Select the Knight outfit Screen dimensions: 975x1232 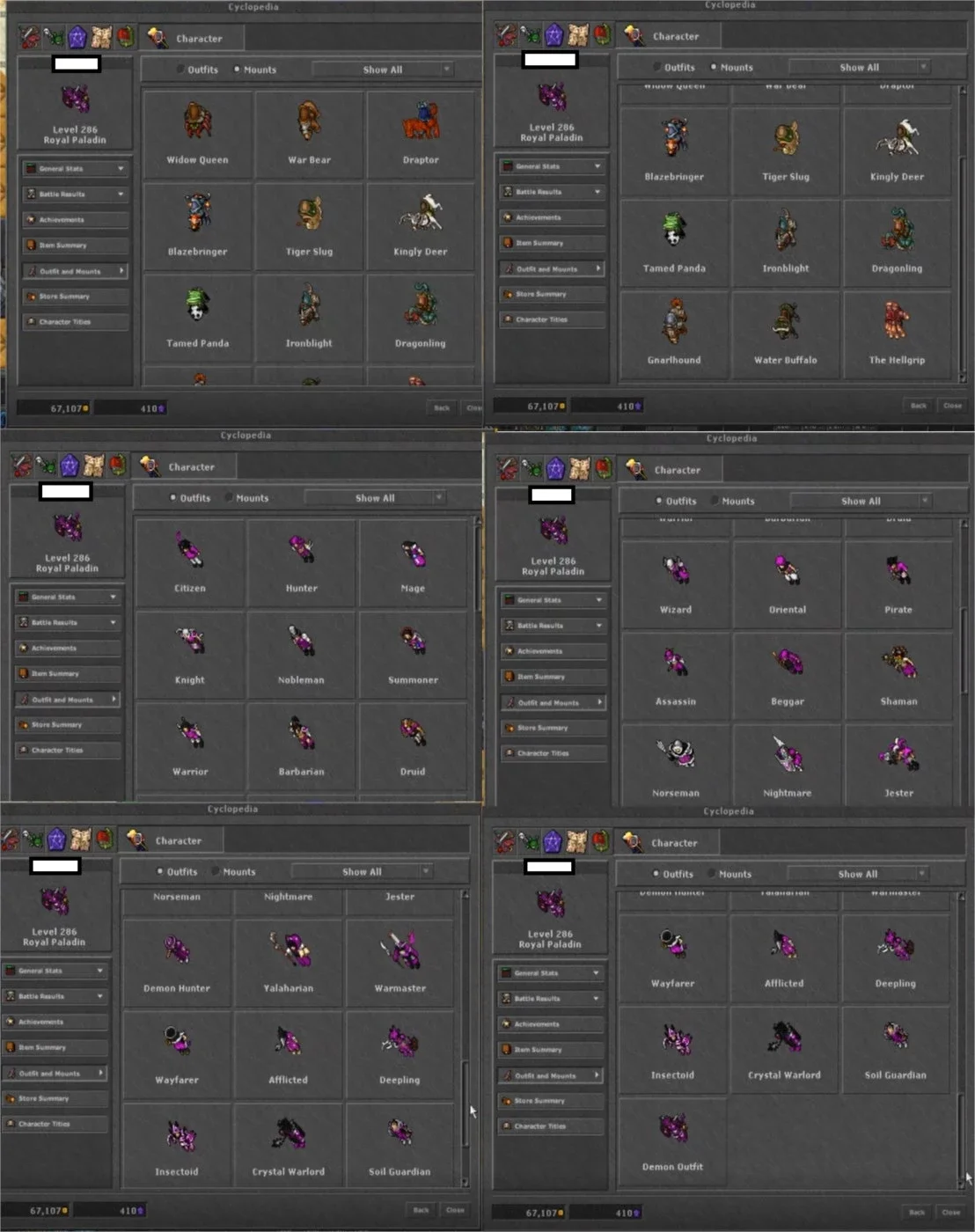189,654
